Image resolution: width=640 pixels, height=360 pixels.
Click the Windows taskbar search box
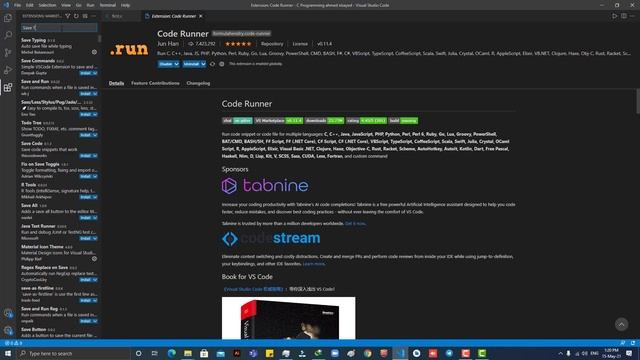click(x=74, y=353)
